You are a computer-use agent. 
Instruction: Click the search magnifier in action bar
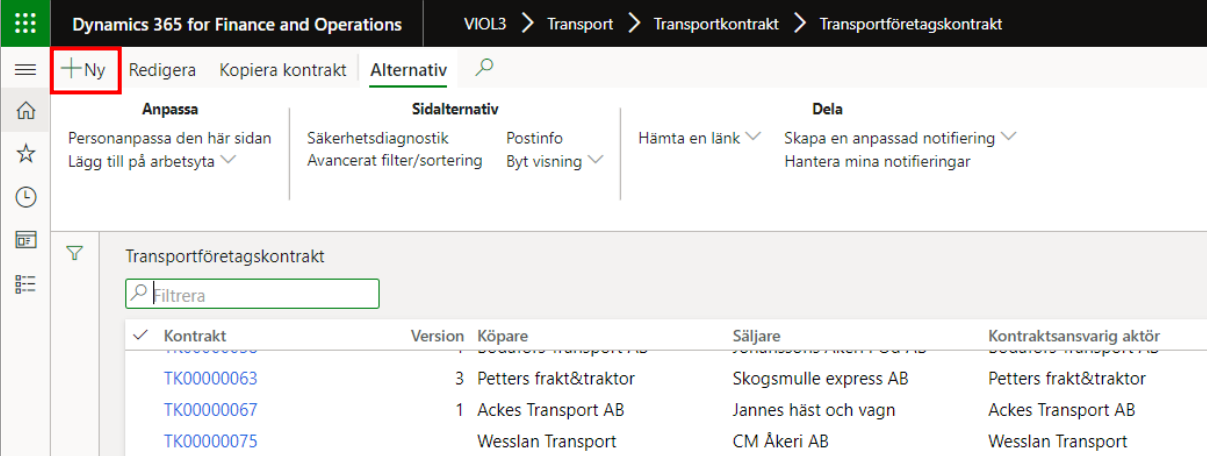(x=484, y=68)
